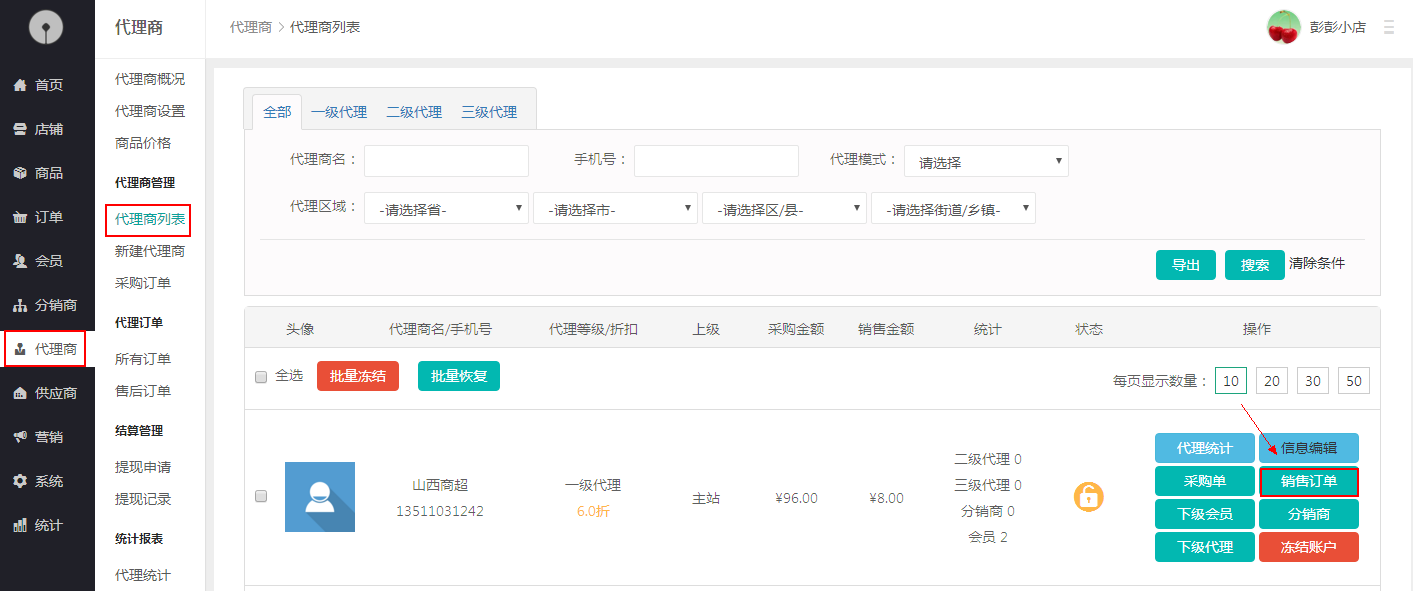Open the agent mode (代理模式) dropdown
This screenshot has width=1413, height=591.
click(985, 162)
